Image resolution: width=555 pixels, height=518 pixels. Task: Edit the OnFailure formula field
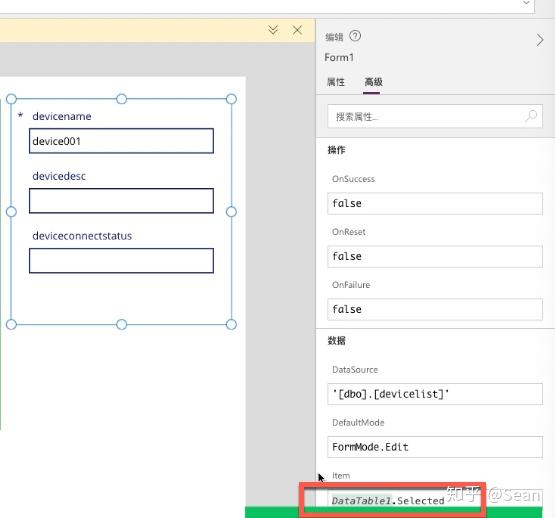pos(435,309)
